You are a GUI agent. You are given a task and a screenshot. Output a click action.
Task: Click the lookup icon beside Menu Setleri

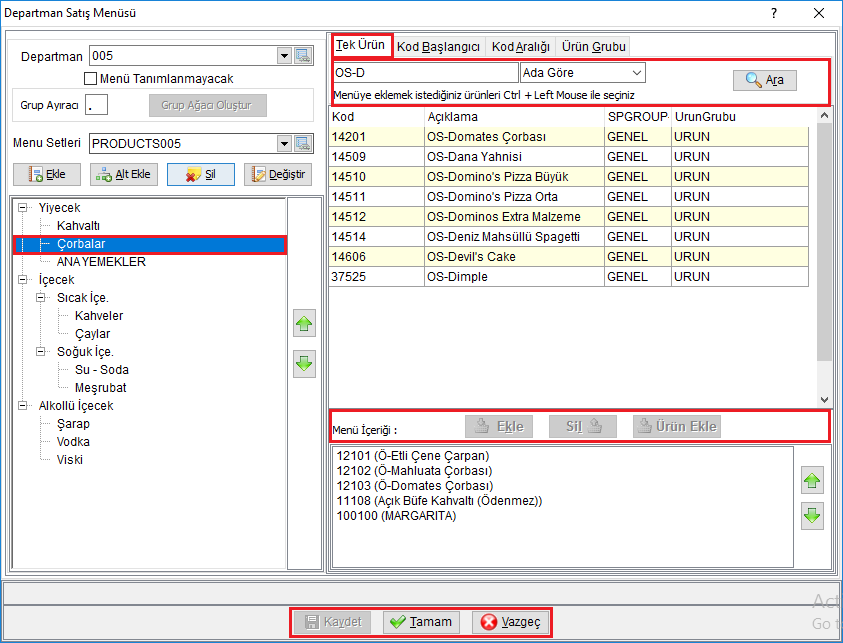tap(303, 144)
